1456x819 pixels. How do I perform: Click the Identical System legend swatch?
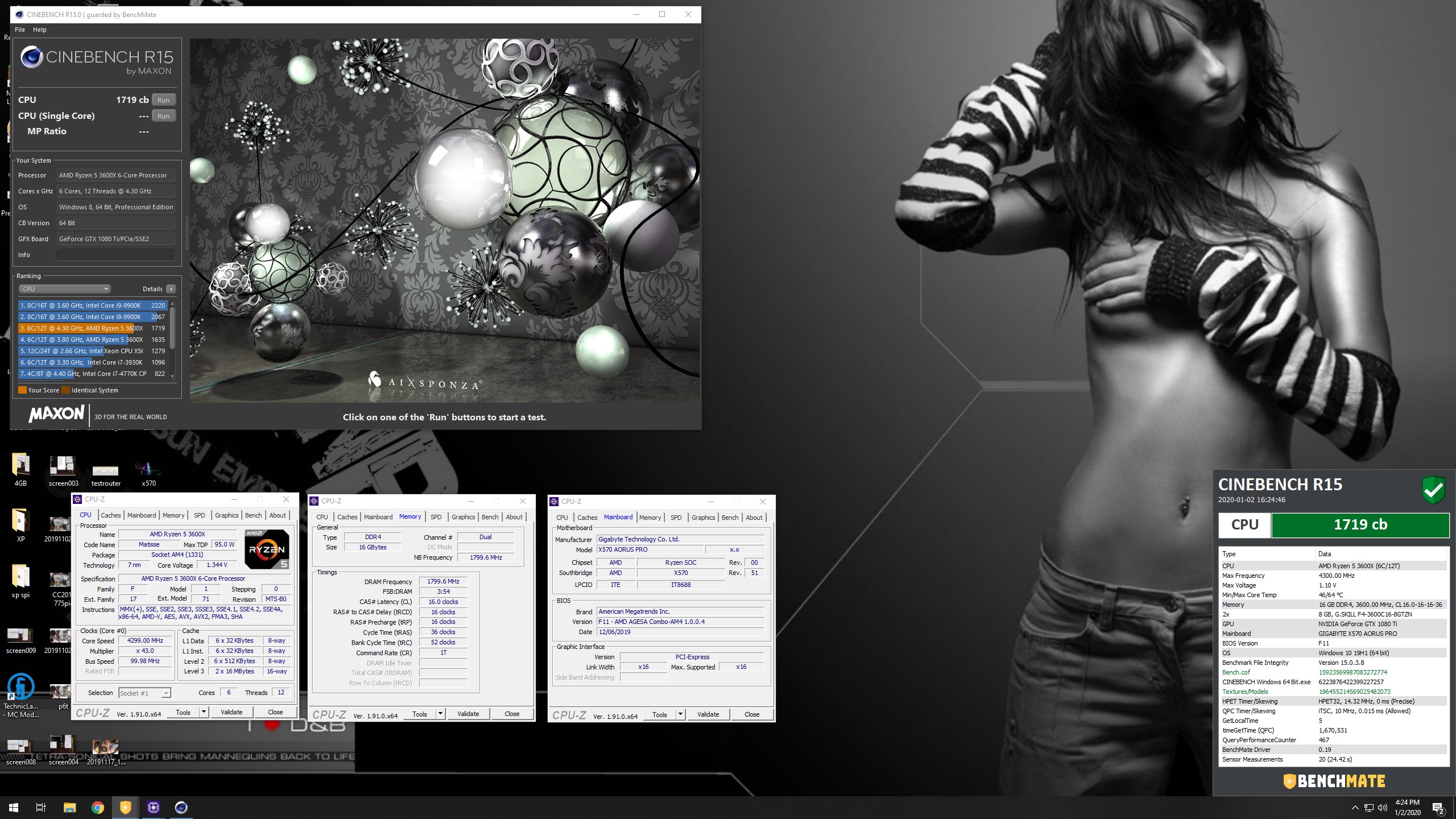[x=65, y=390]
